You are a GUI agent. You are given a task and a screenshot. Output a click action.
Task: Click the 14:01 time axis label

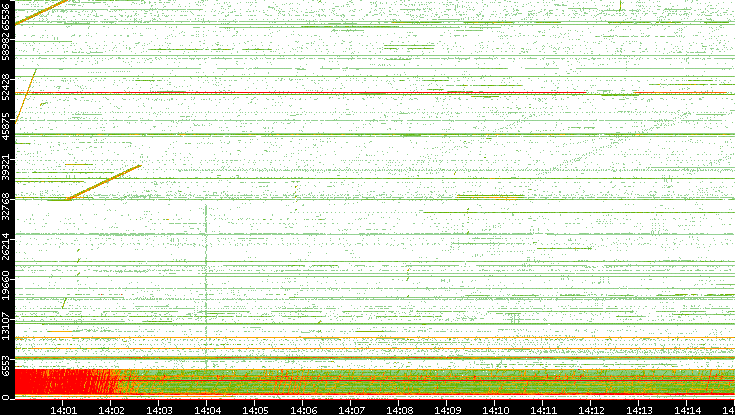64,408
